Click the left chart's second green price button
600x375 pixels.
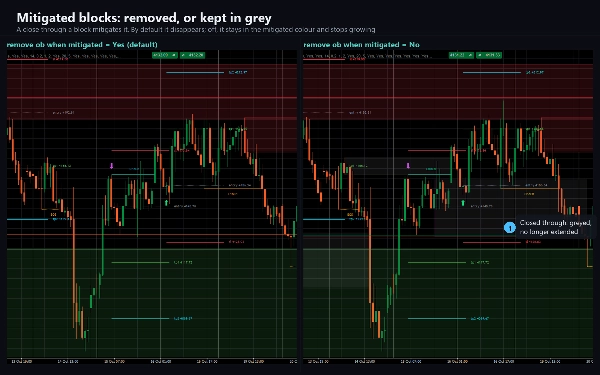192,55
